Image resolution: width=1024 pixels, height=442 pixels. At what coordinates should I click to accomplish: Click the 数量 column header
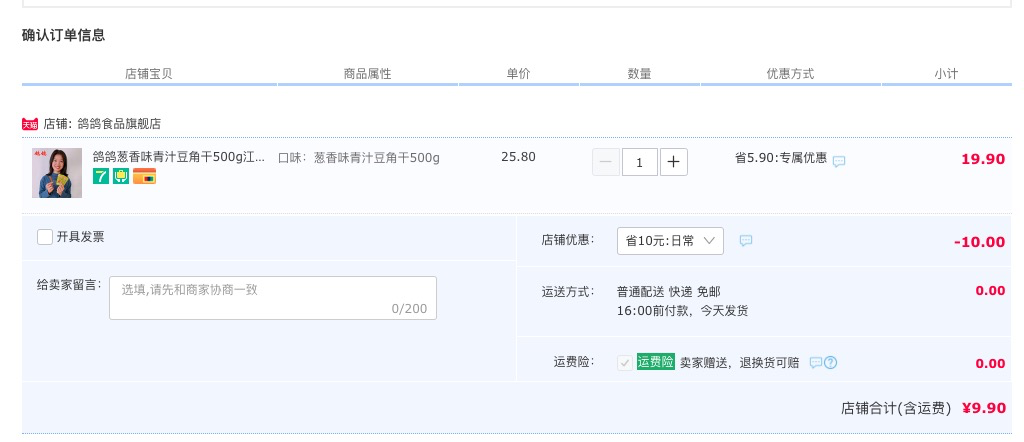(639, 74)
